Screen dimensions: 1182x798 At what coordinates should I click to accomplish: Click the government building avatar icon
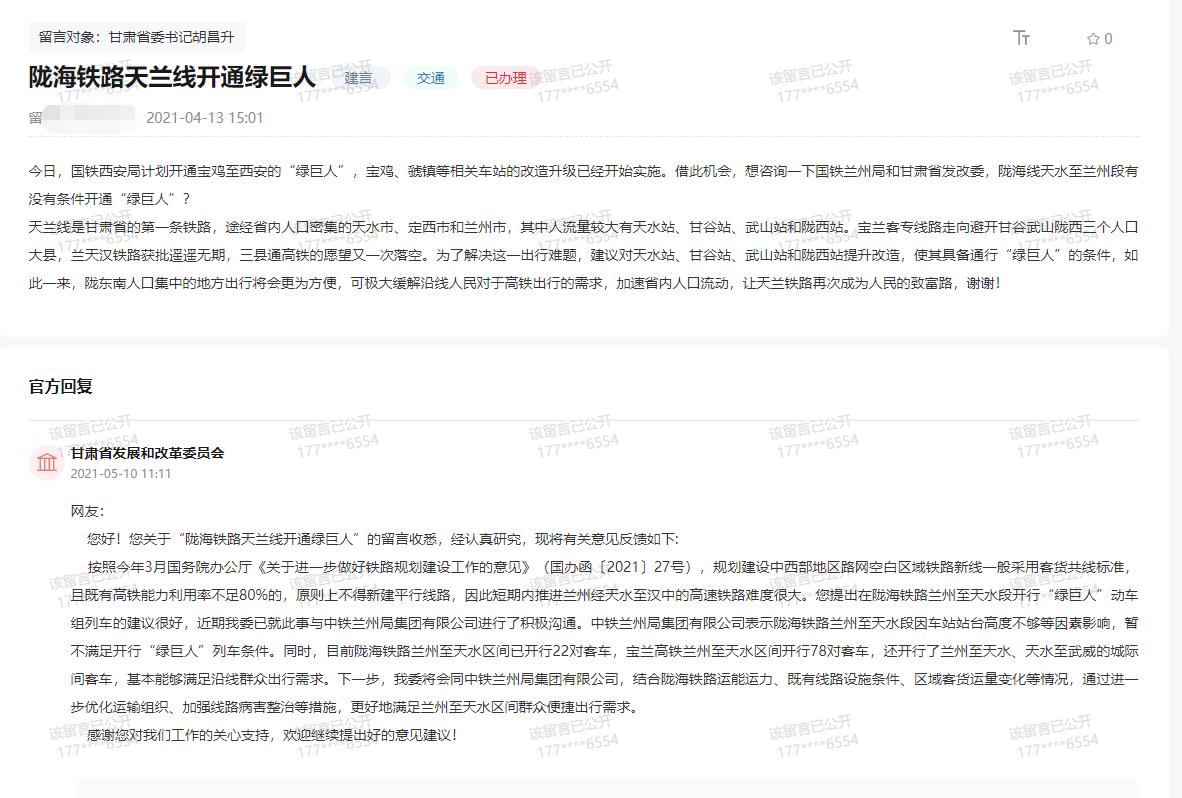point(47,462)
